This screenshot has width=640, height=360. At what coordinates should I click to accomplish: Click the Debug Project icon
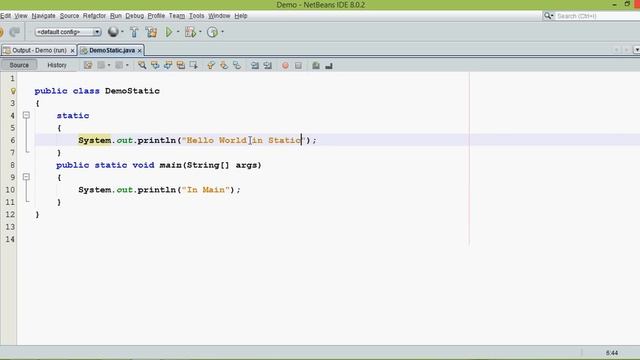point(190,32)
